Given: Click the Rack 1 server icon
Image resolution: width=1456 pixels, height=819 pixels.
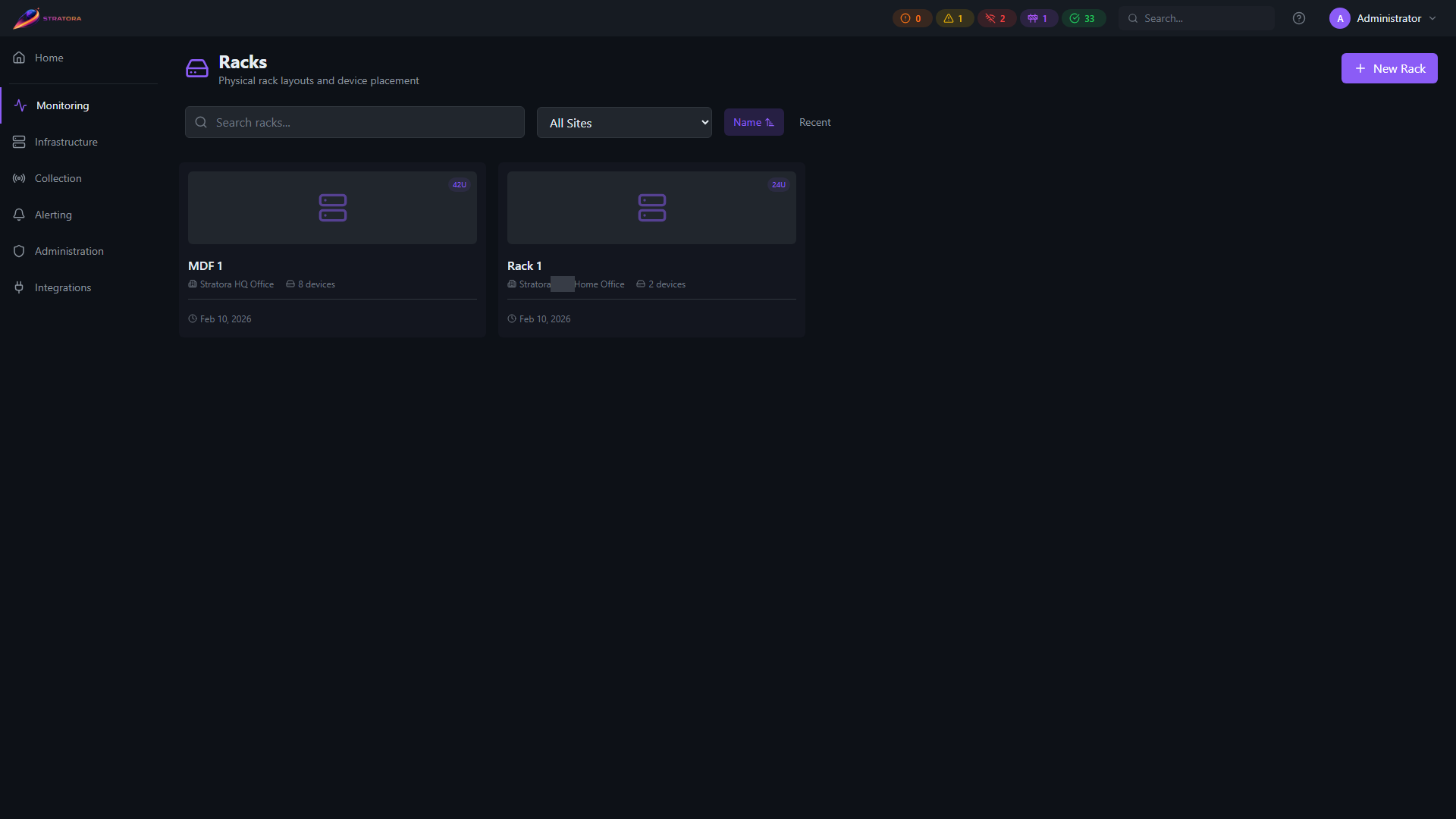Looking at the screenshot, I should [x=652, y=208].
